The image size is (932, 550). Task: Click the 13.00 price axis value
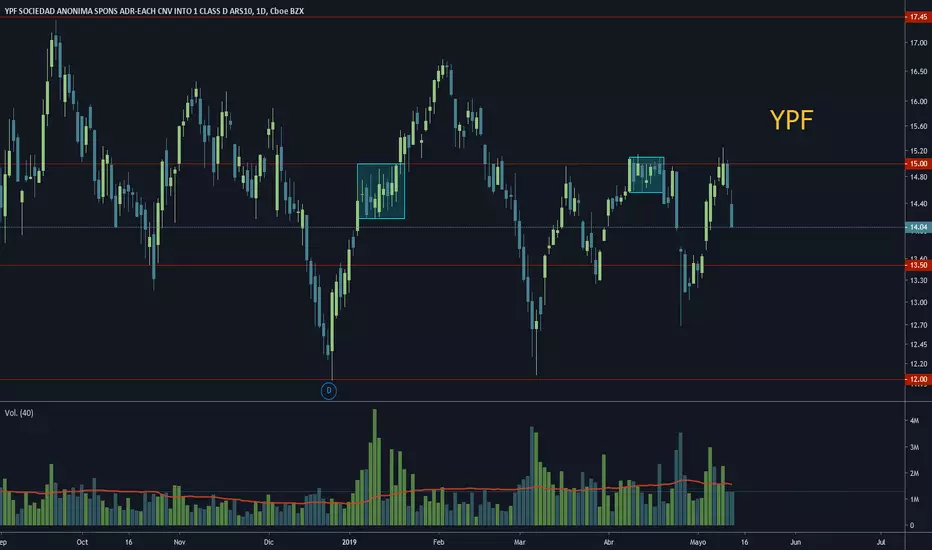[x=918, y=303]
